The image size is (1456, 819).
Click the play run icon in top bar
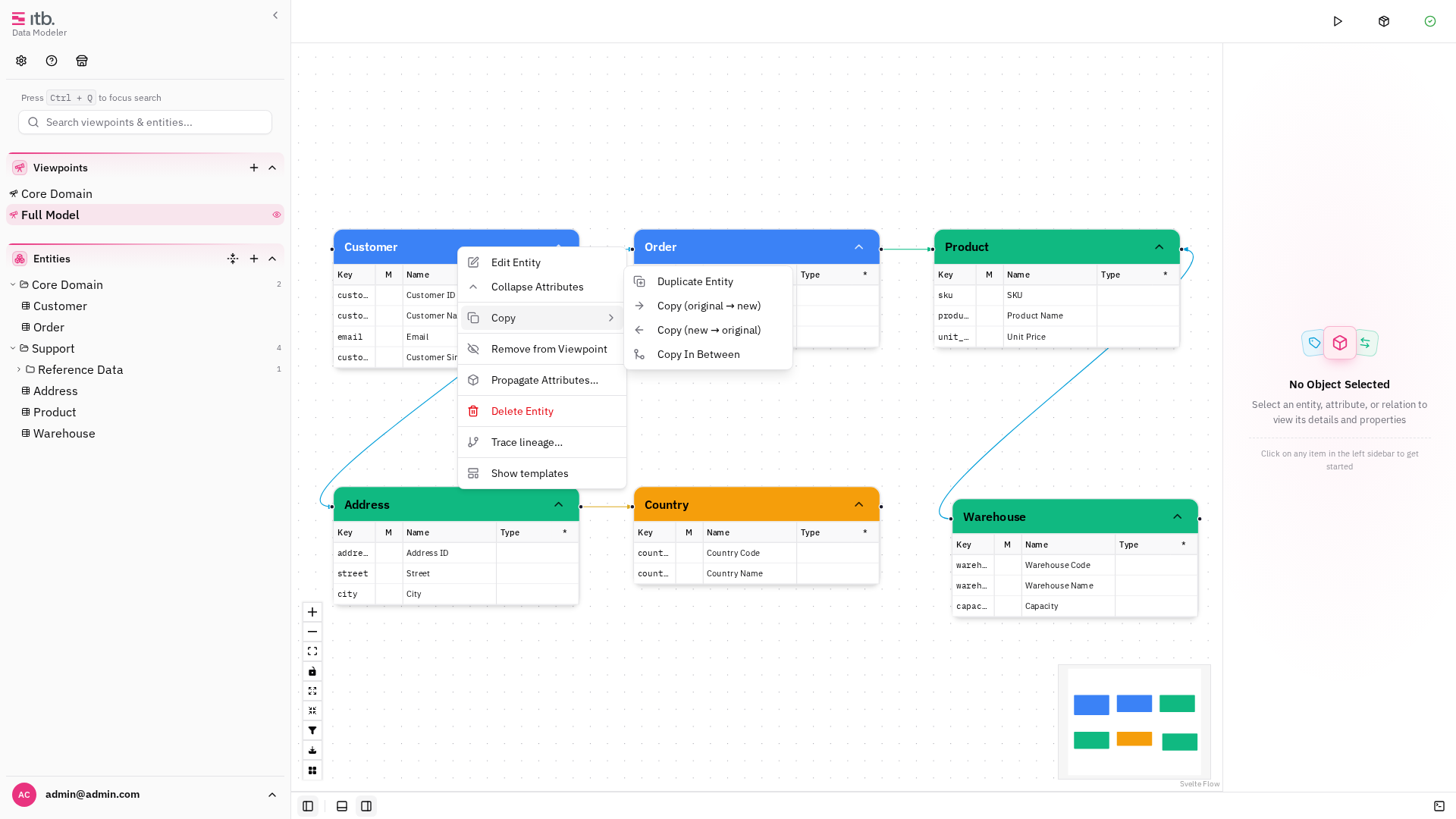tap(1338, 21)
